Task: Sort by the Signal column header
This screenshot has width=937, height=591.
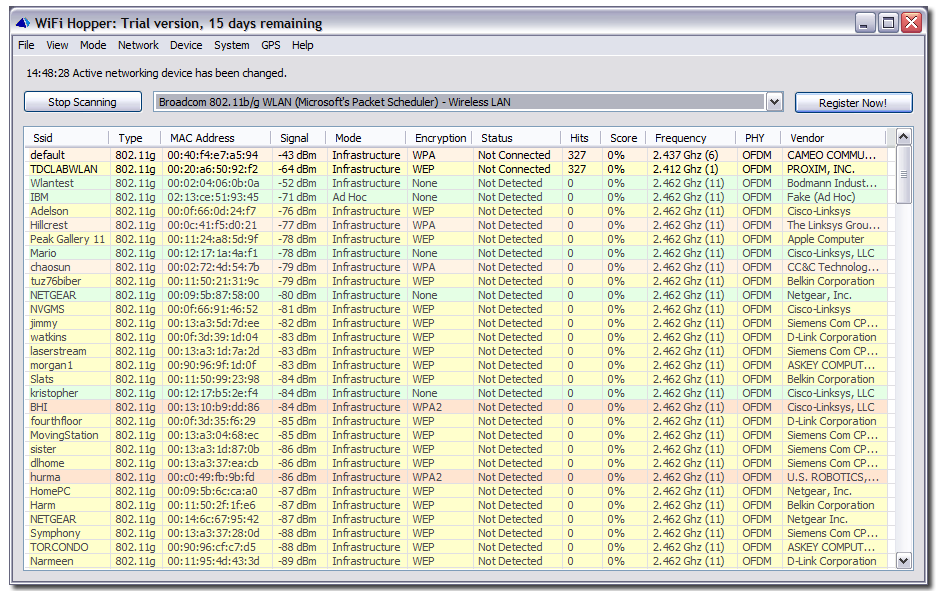Action: (x=298, y=138)
